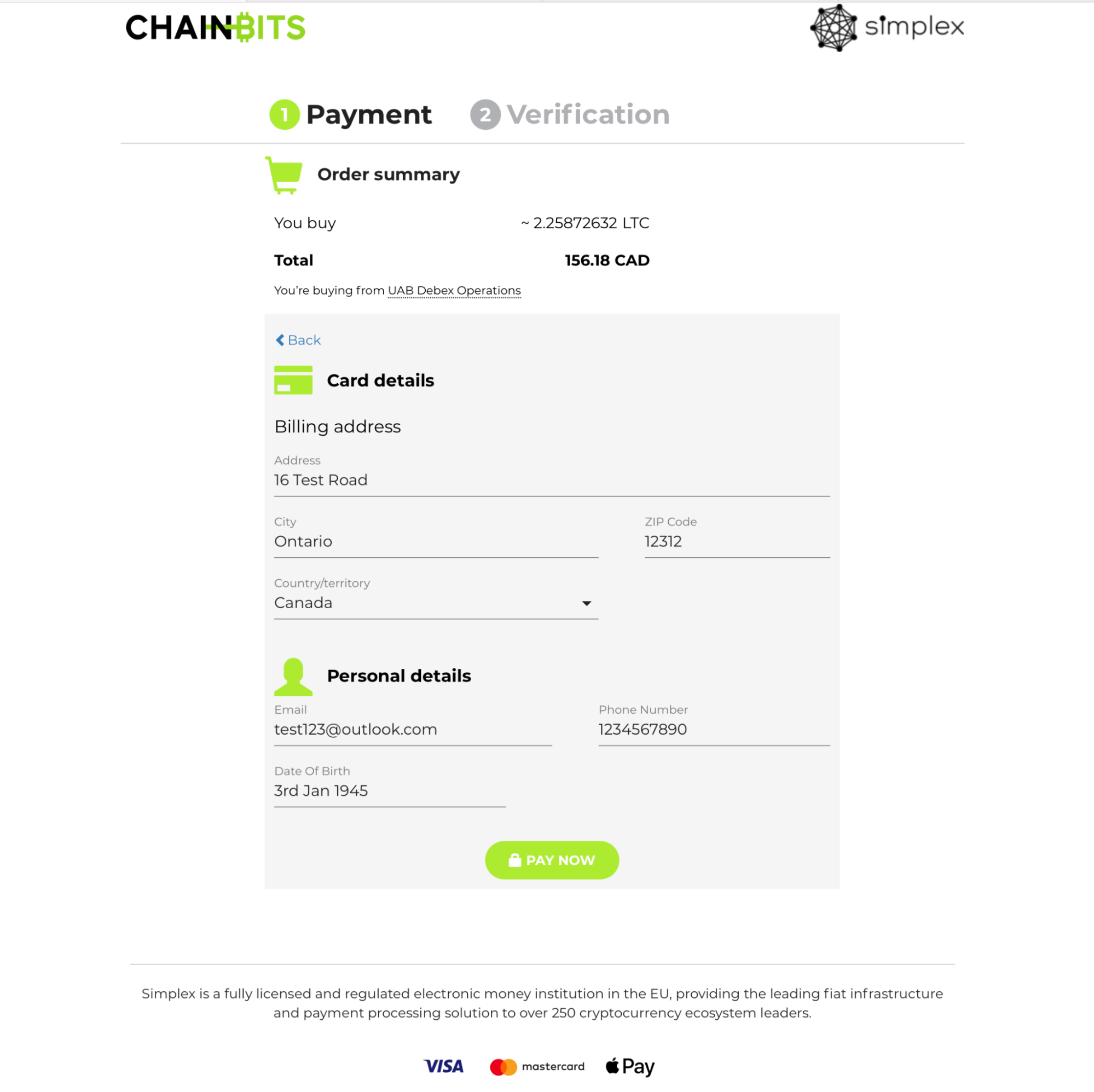This screenshot has width=1094, height=1092.
Task: Click the Visa logo in footer
Action: coord(444,1066)
